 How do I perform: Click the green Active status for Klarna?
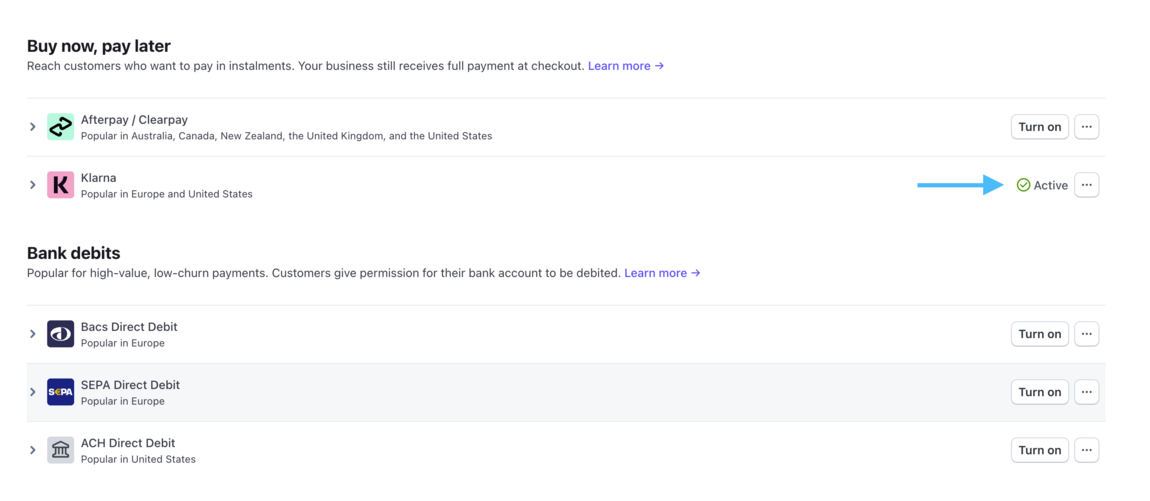pos(1042,185)
